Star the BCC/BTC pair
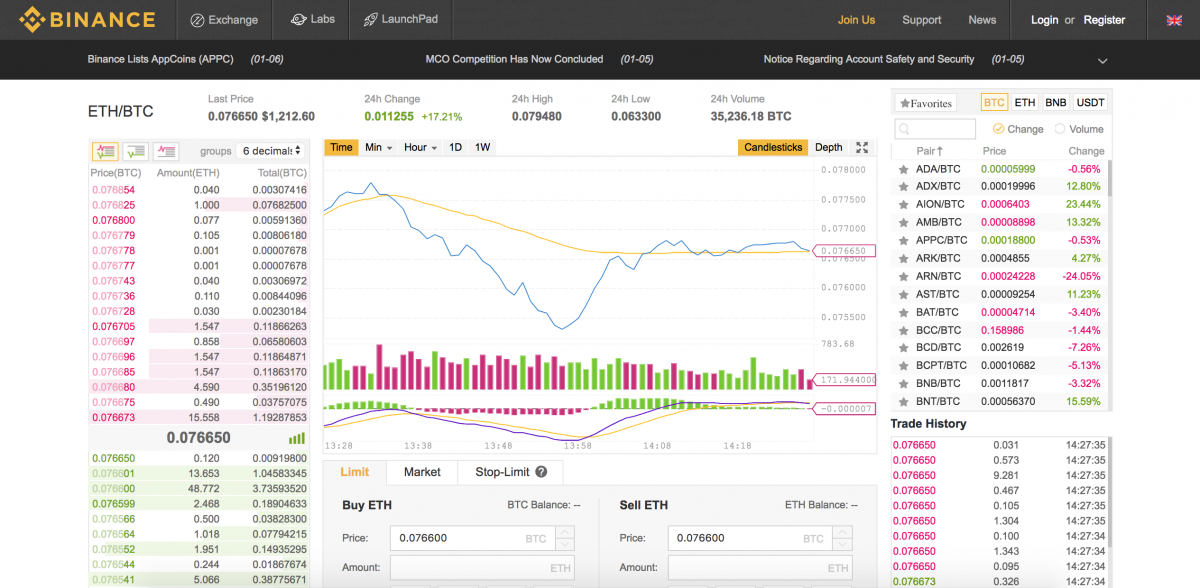 point(903,330)
